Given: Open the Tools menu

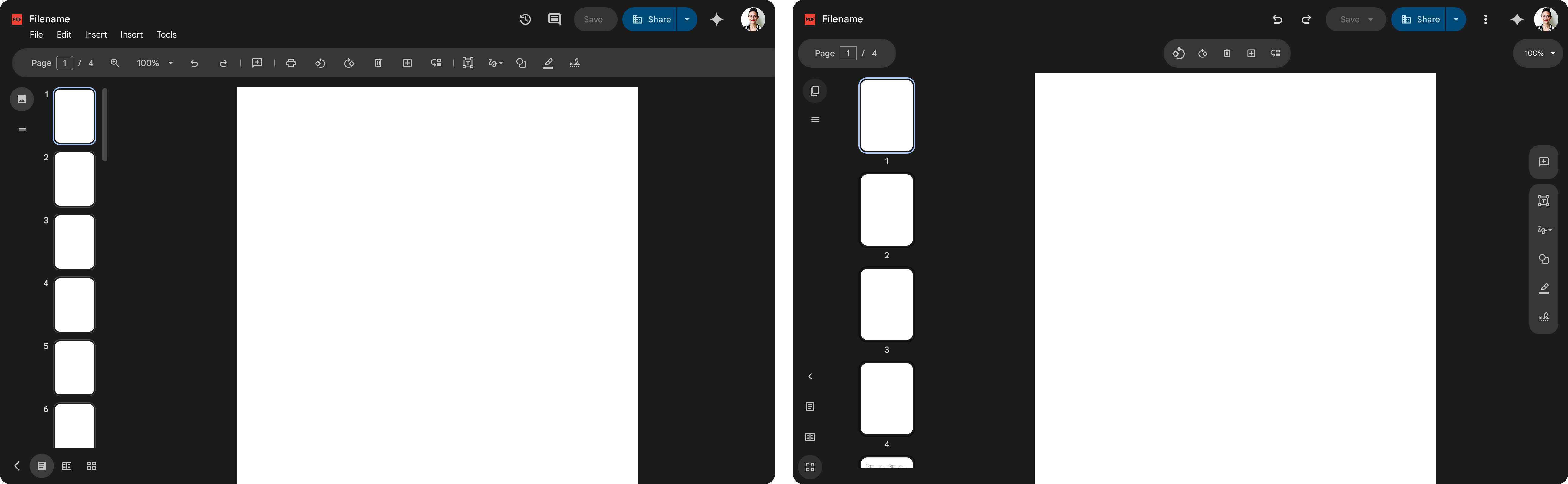Looking at the screenshot, I should tap(166, 35).
